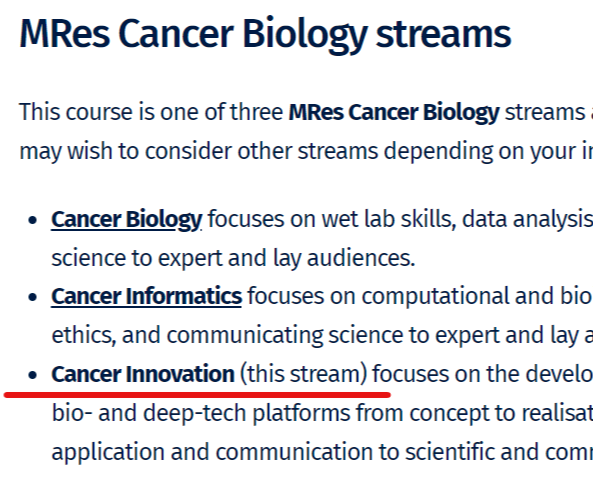Click the MRes Cancer Biology streams heading

(x=265, y=34)
